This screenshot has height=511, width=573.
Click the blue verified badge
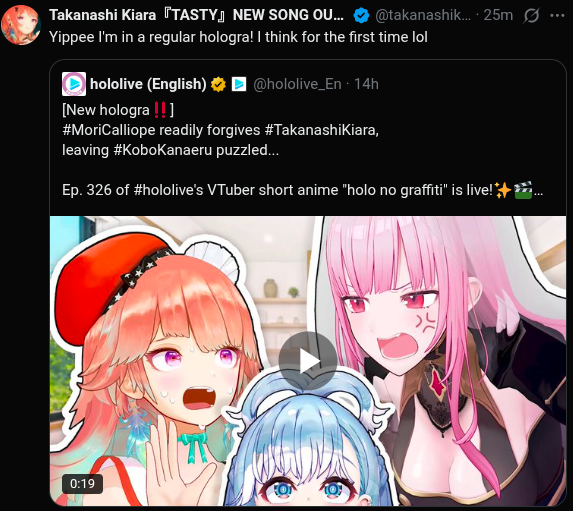click(361, 16)
